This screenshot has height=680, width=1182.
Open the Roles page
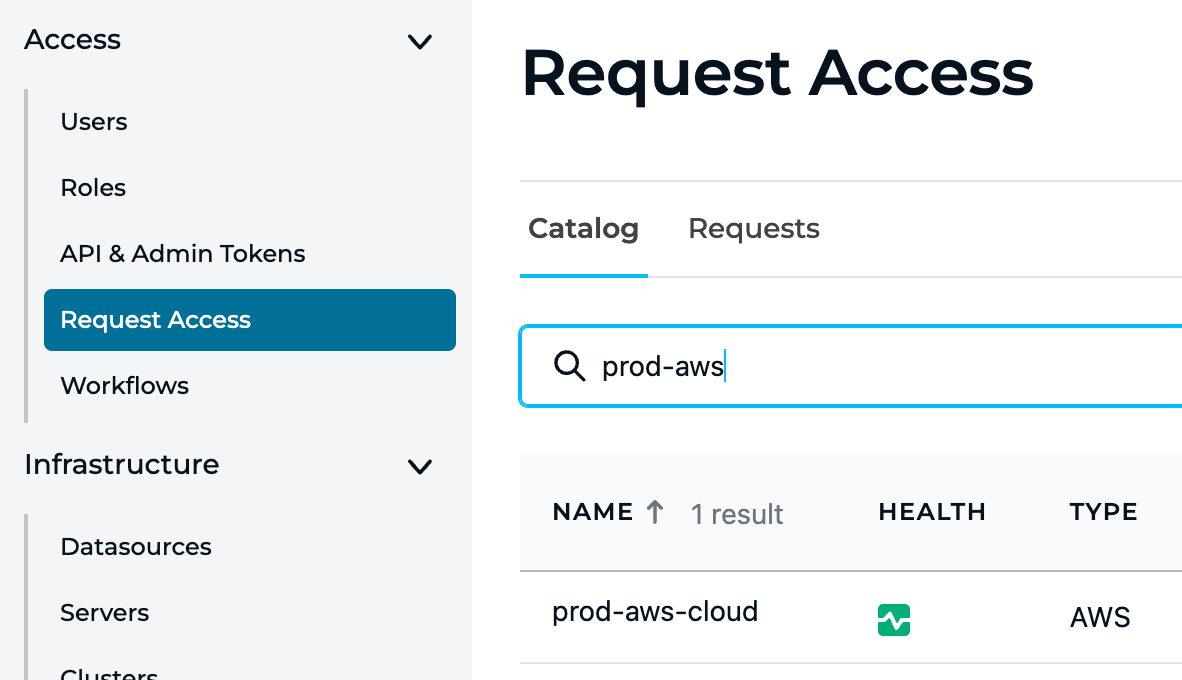tap(92, 187)
